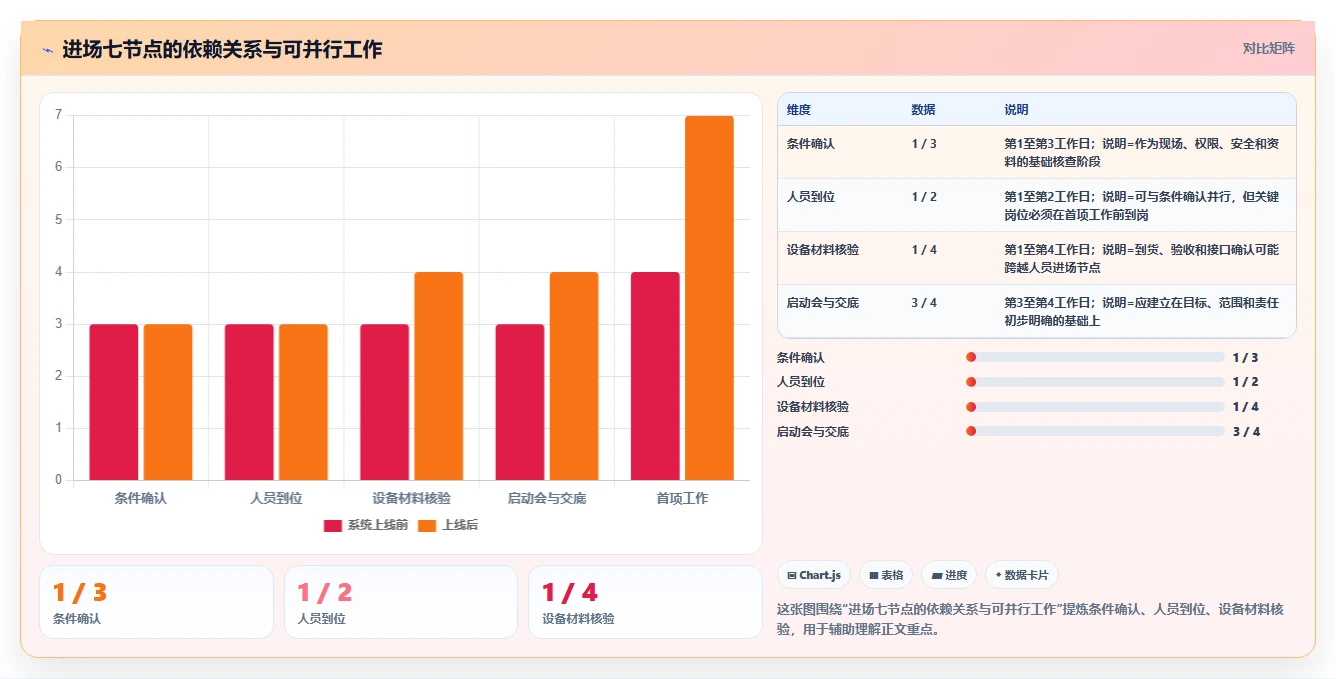Click the 说明 column header
The image size is (1336, 679).
[1017, 110]
